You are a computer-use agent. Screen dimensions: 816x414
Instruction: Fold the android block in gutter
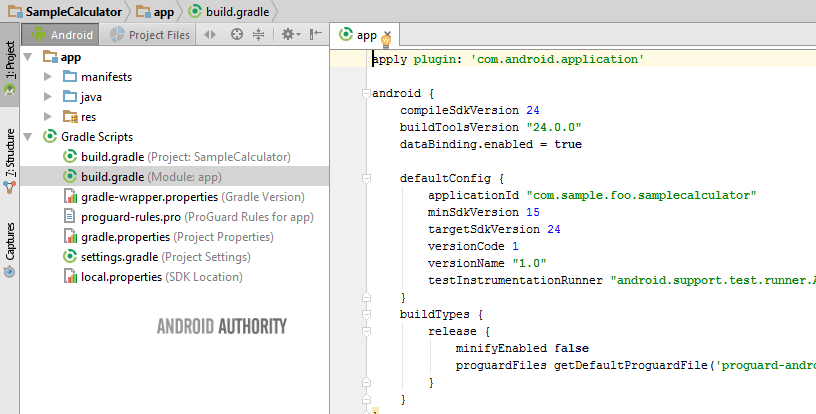[366, 94]
